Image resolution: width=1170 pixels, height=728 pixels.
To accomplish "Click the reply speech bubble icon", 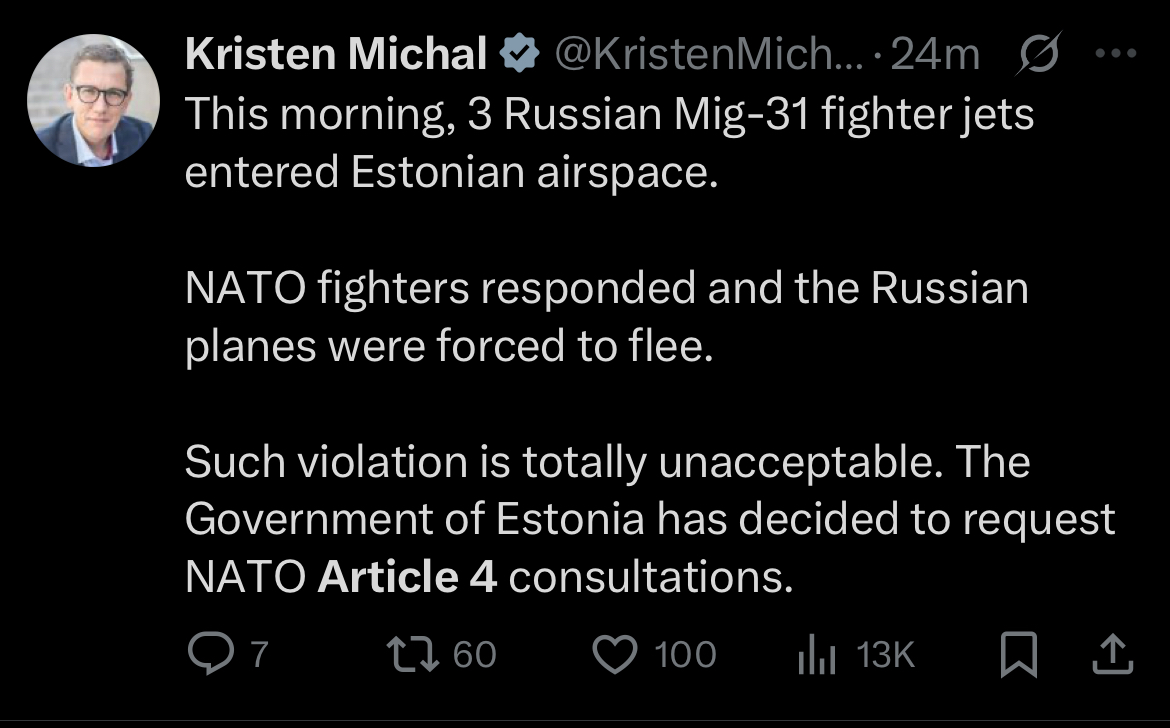I will pos(210,655).
